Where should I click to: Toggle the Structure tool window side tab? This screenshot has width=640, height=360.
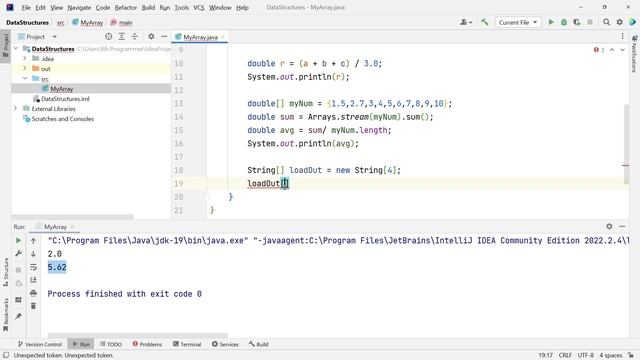click(x=6, y=272)
